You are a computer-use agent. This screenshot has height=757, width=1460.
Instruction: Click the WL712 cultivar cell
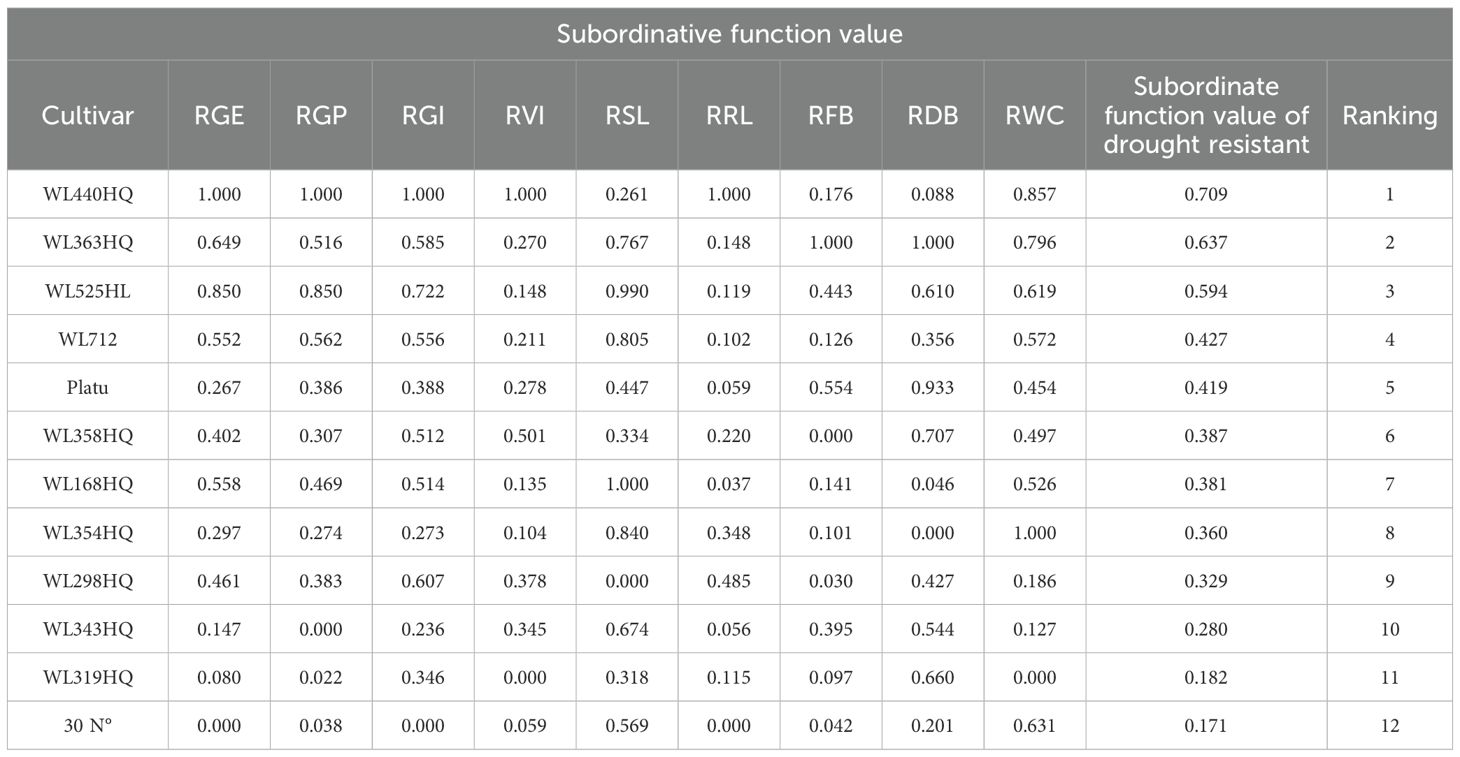(87, 340)
